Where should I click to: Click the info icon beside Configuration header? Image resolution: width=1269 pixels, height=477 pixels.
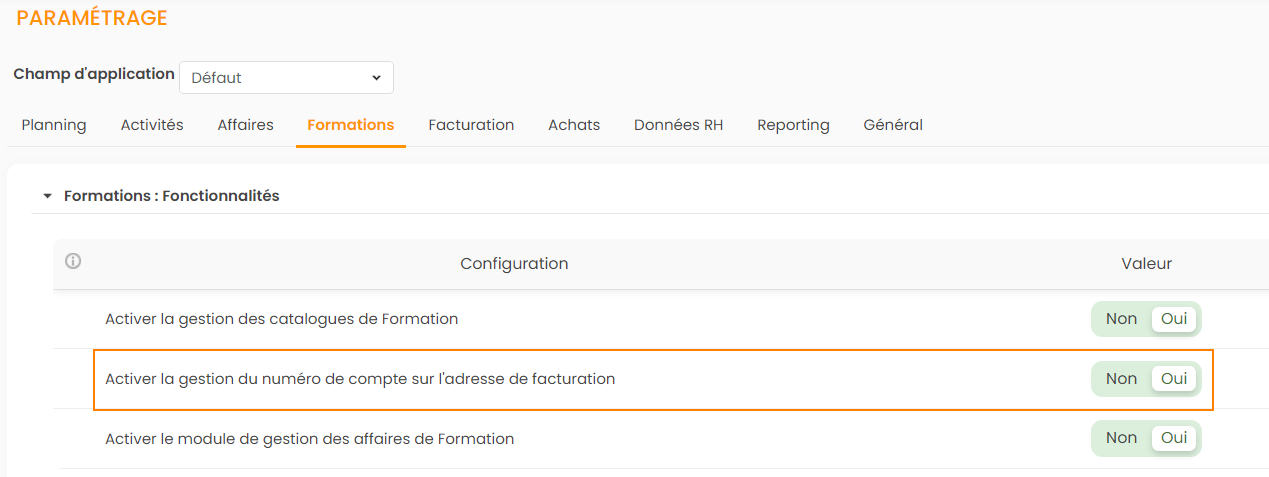click(73, 262)
